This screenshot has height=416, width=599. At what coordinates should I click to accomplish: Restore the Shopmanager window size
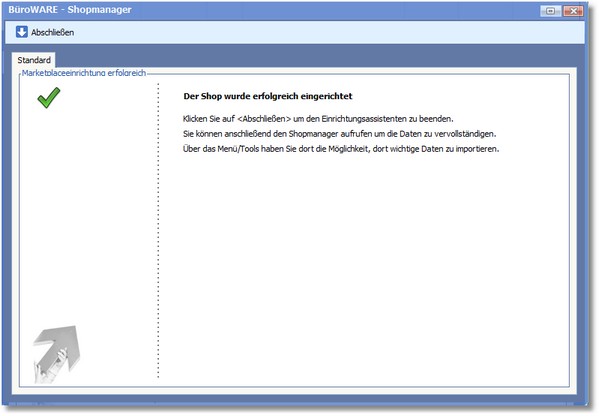point(550,11)
